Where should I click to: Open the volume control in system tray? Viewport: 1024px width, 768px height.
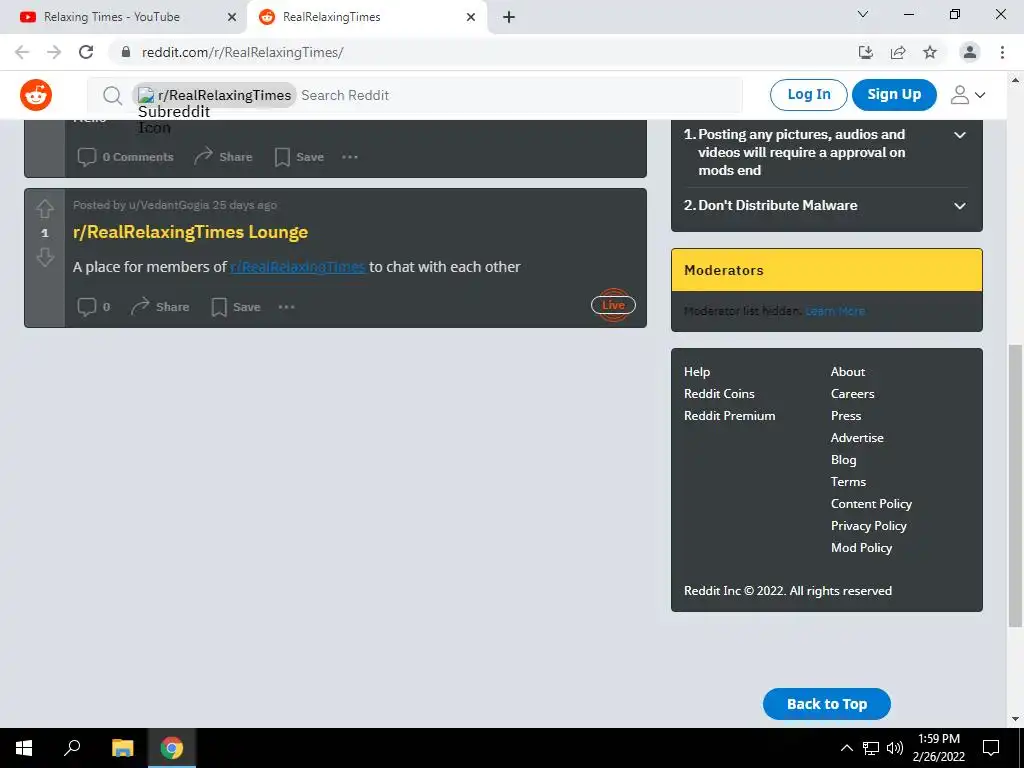[x=895, y=748]
